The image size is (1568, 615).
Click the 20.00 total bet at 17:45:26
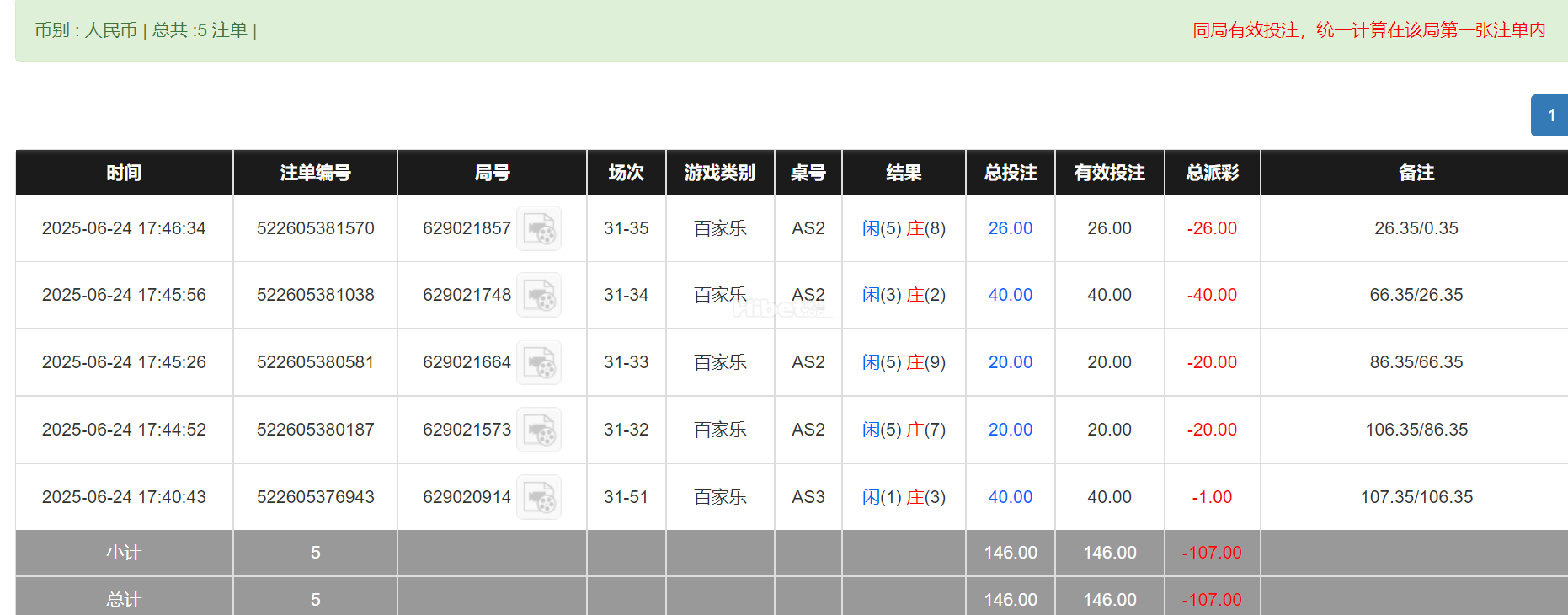pyautogui.click(x=1010, y=362)
